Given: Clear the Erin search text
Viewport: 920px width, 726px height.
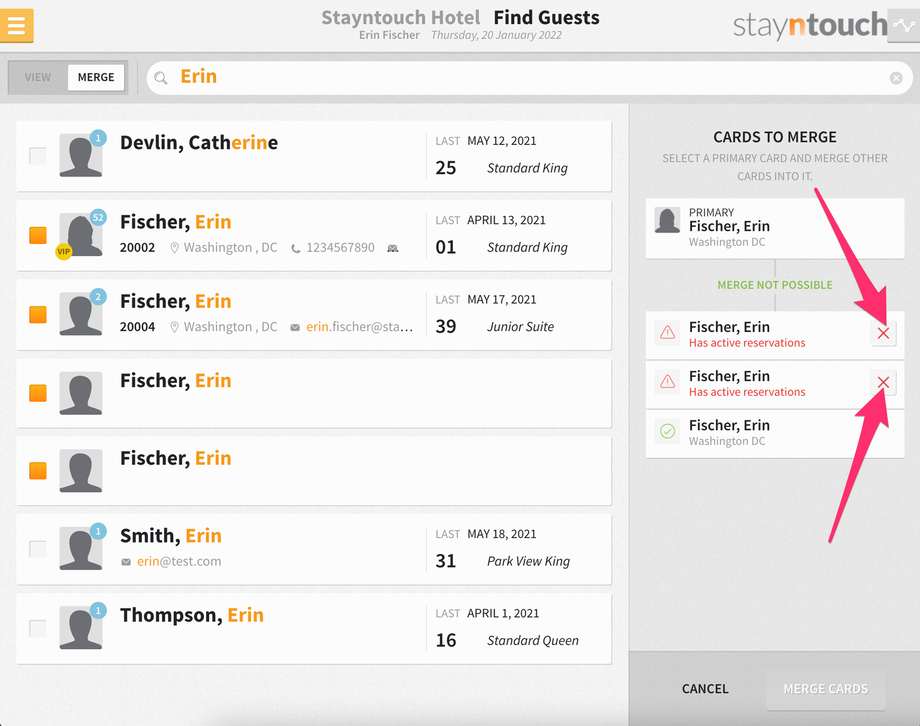Looking at the screenshot, I should coord(896,77).
